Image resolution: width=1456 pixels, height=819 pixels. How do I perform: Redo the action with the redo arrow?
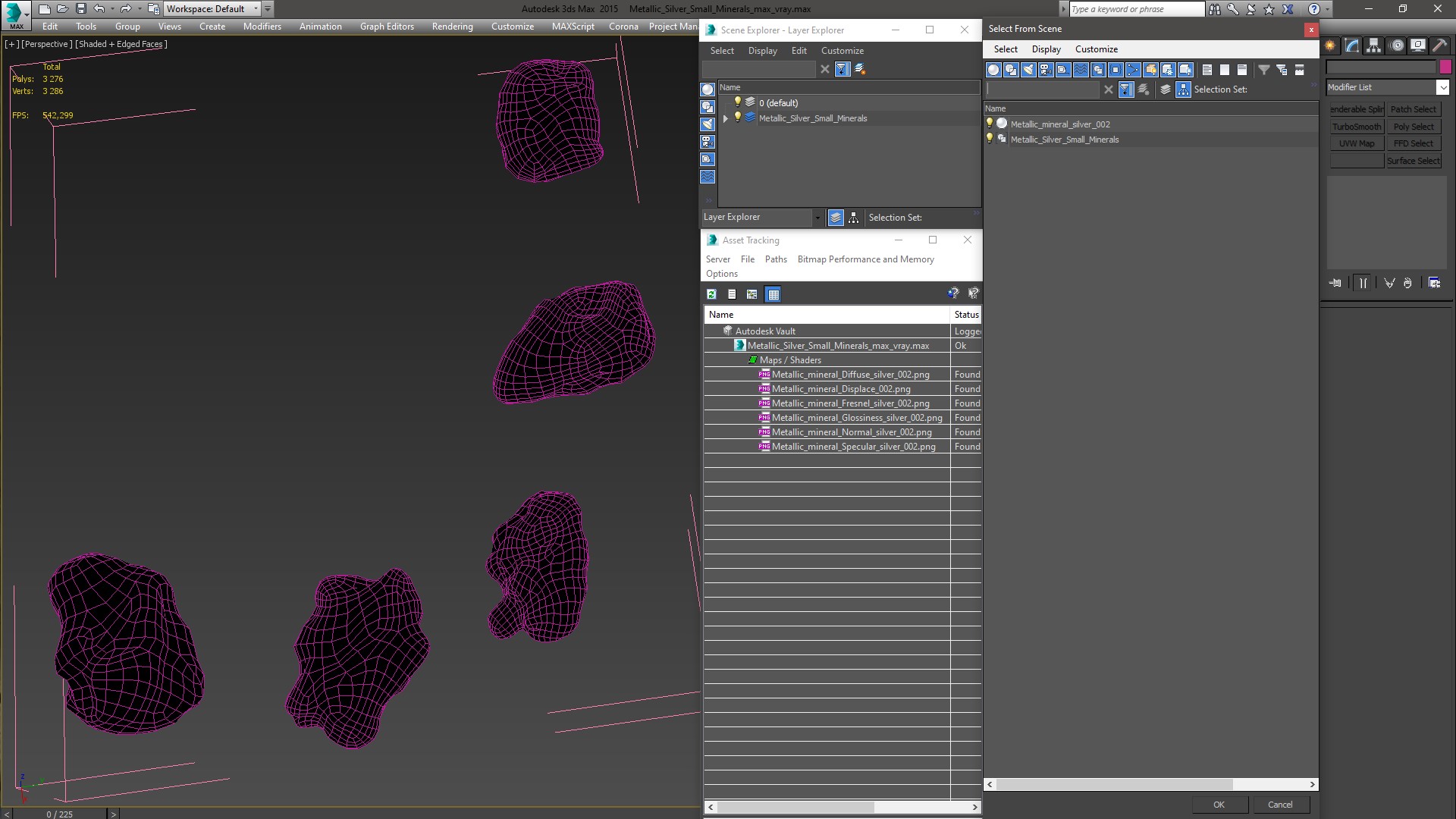click(x=126, y=9)
